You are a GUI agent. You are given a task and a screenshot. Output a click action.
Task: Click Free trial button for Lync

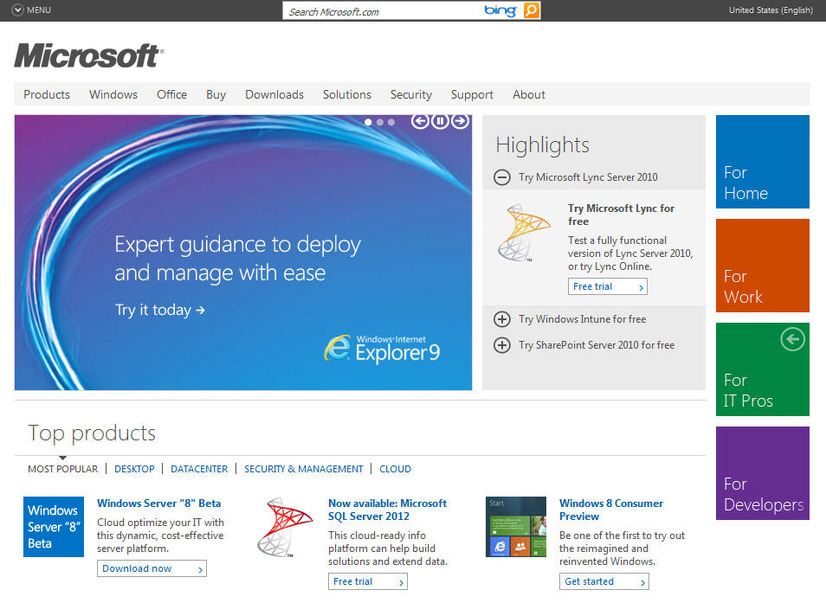[x=608, y=286]
